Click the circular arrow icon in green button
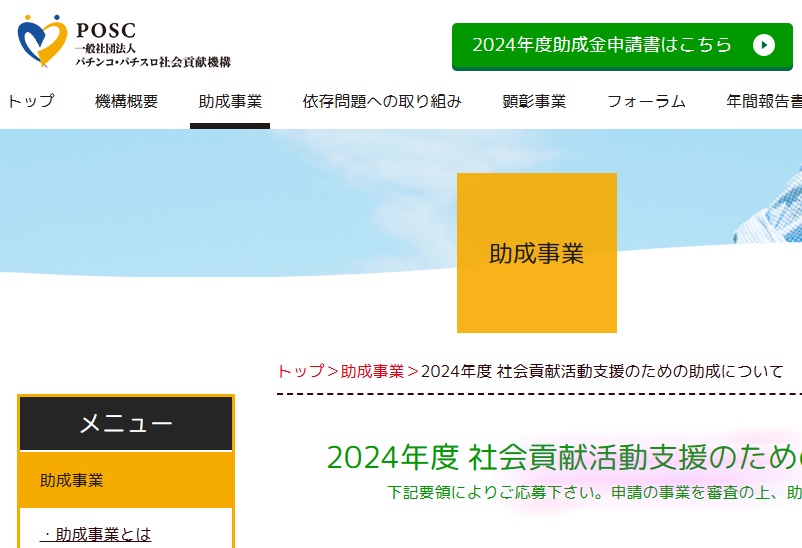Screen dimensions: 802x548 [763, 45]
